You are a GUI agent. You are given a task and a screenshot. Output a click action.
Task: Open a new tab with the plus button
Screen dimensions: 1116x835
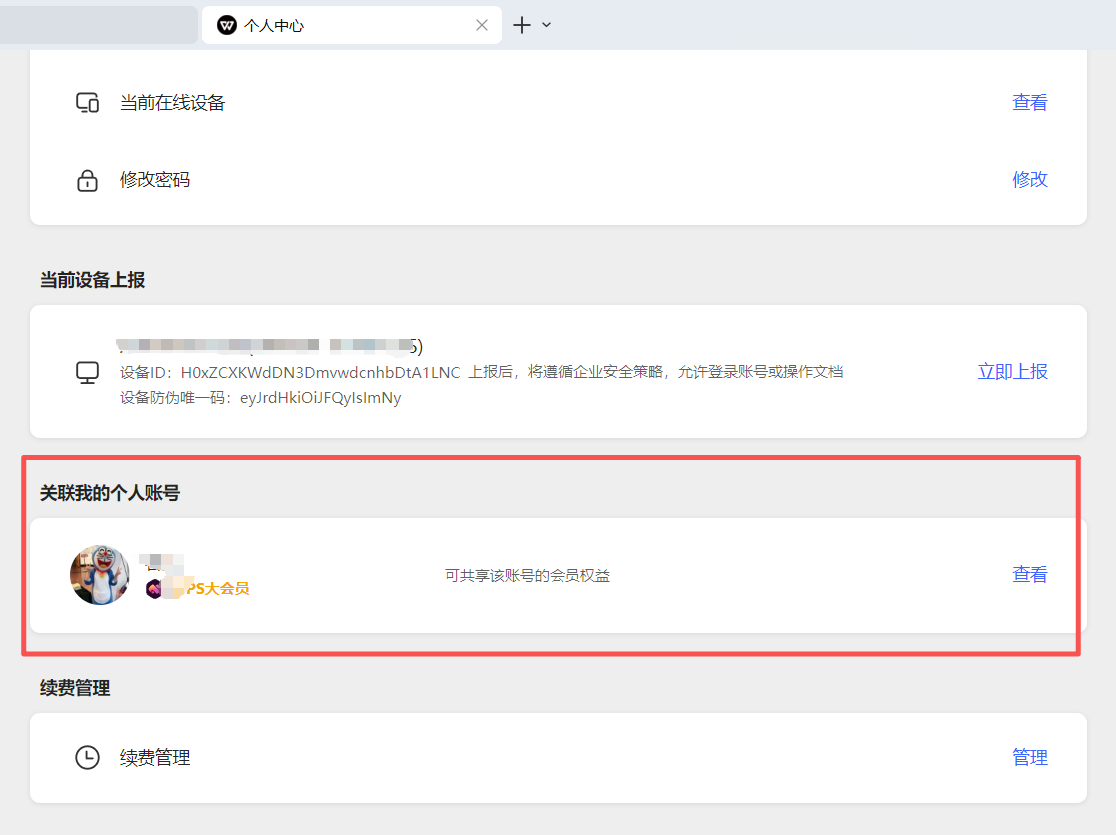click(521, 25)
